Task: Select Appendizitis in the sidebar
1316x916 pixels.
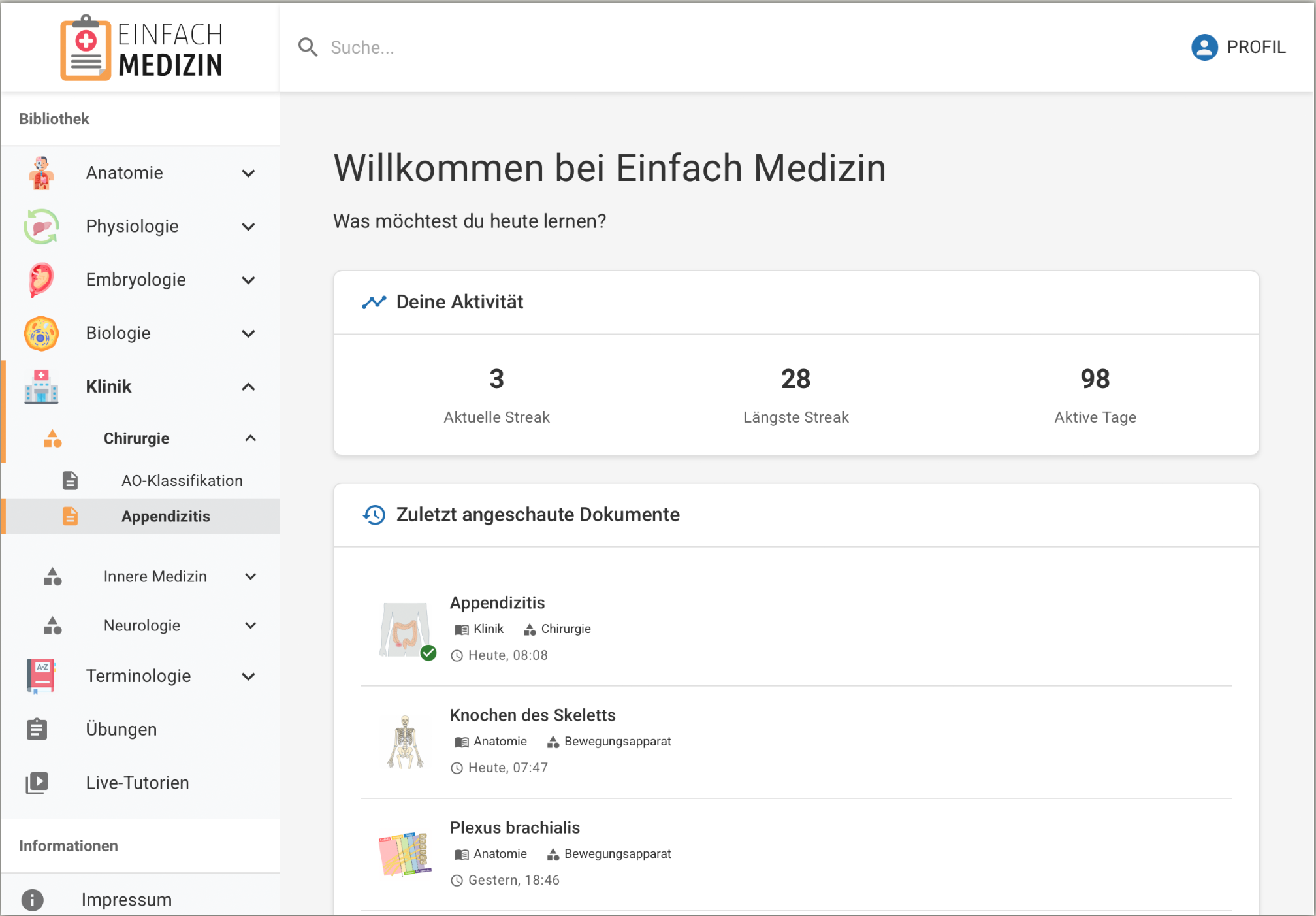Action: (166, 516)
